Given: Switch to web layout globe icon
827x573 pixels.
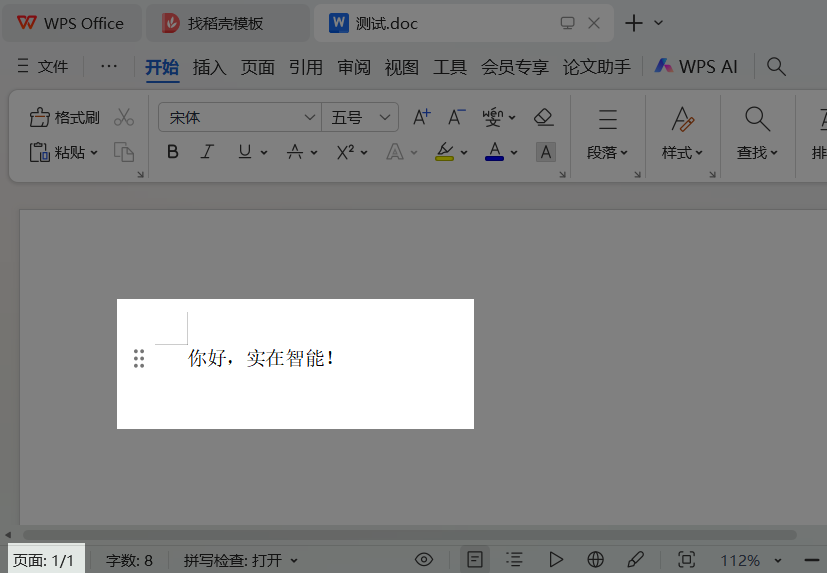Looking at the screenshot, I should 596,560.
